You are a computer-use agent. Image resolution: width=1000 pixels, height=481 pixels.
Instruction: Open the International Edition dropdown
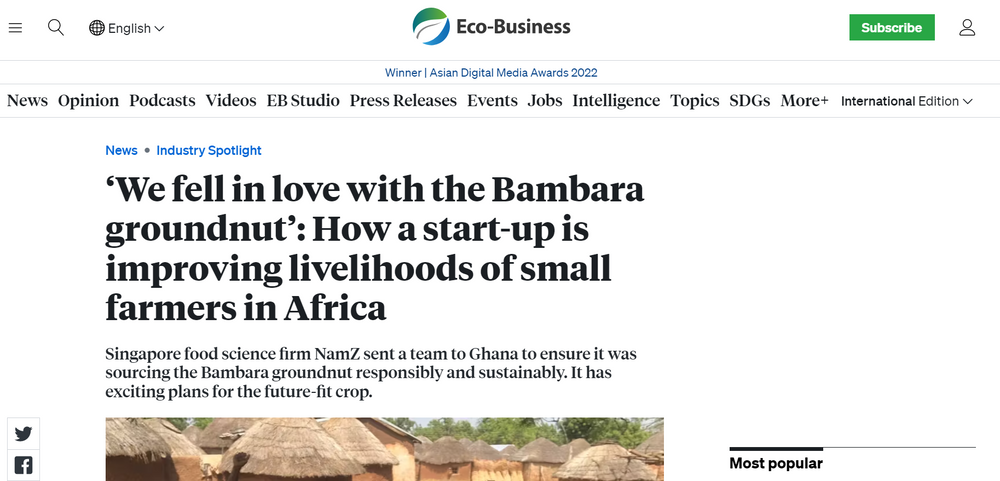(906, 101)
